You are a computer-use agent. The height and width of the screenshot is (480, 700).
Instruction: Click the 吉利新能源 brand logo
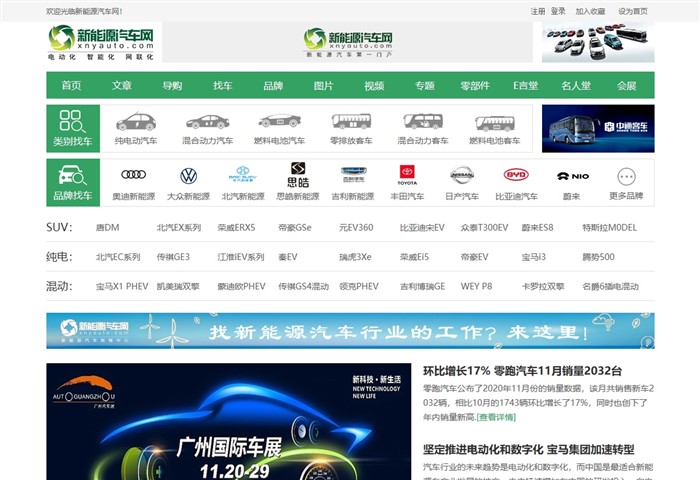point(353,175)
